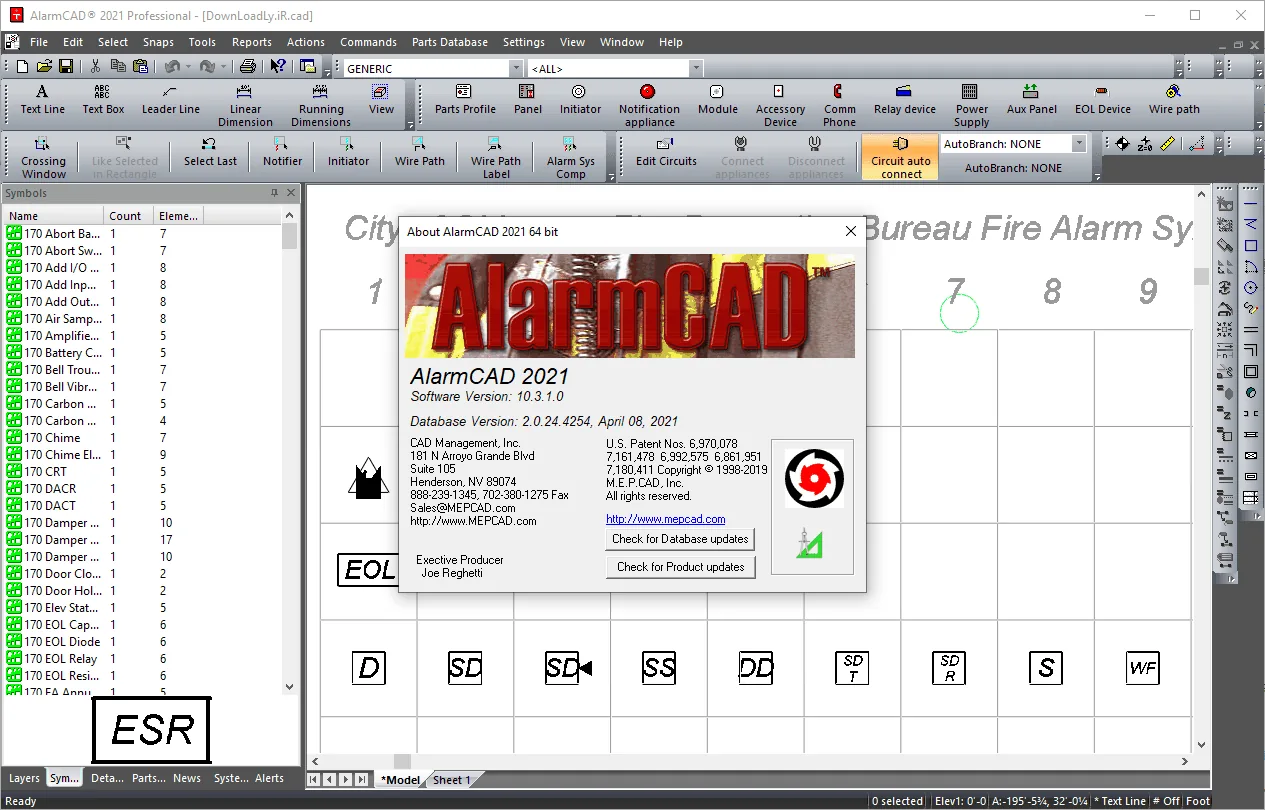This screenshot has height=810, width=1265.
Task: Click Check for Database updates button
Action: pos(680,539)
